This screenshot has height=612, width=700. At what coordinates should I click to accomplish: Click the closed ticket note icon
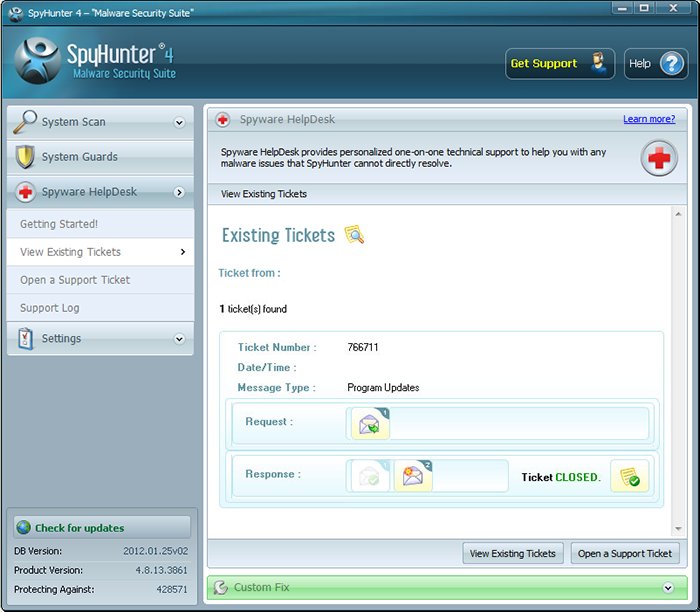pos(629,477)
